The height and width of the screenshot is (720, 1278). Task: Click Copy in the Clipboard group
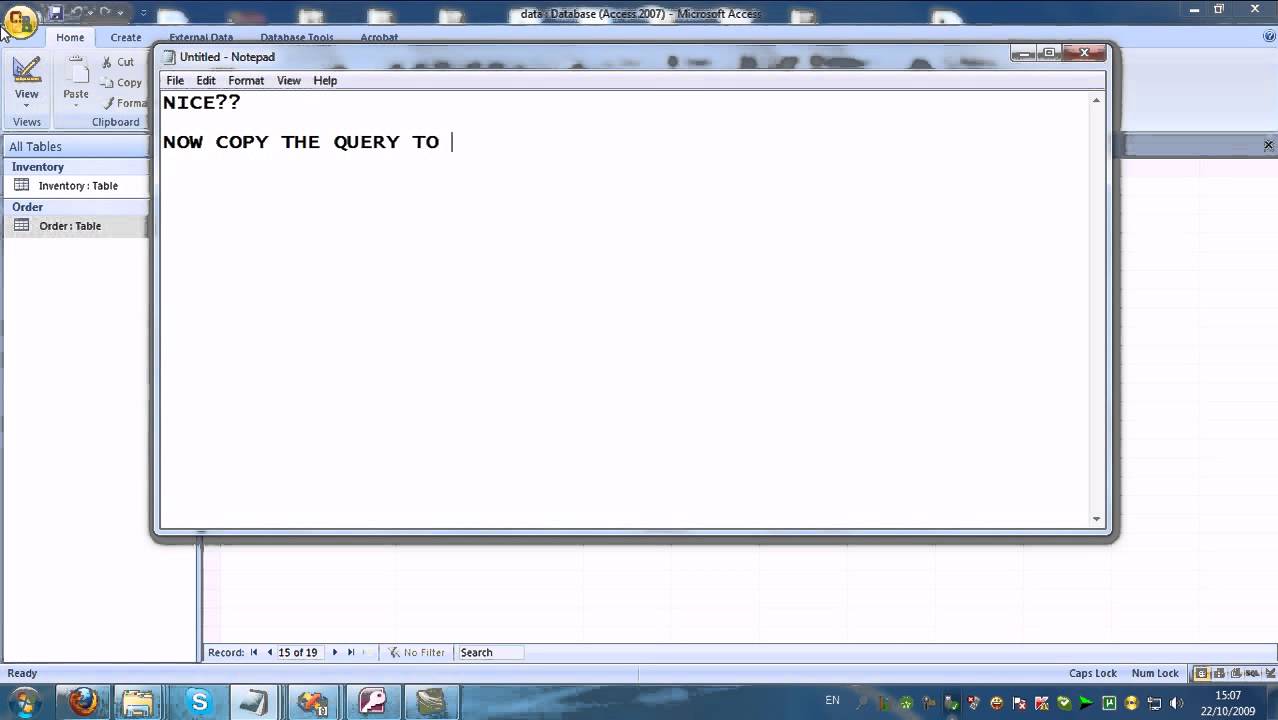(x=122, y=83)
